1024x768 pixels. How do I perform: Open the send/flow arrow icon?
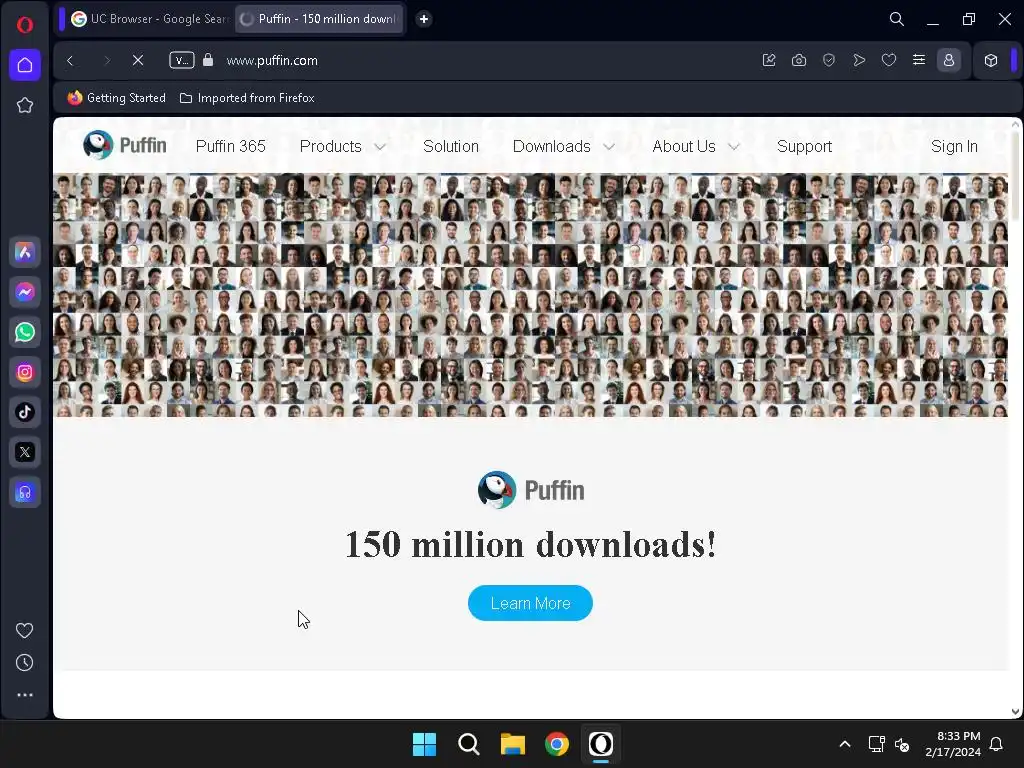click(859, 60)
